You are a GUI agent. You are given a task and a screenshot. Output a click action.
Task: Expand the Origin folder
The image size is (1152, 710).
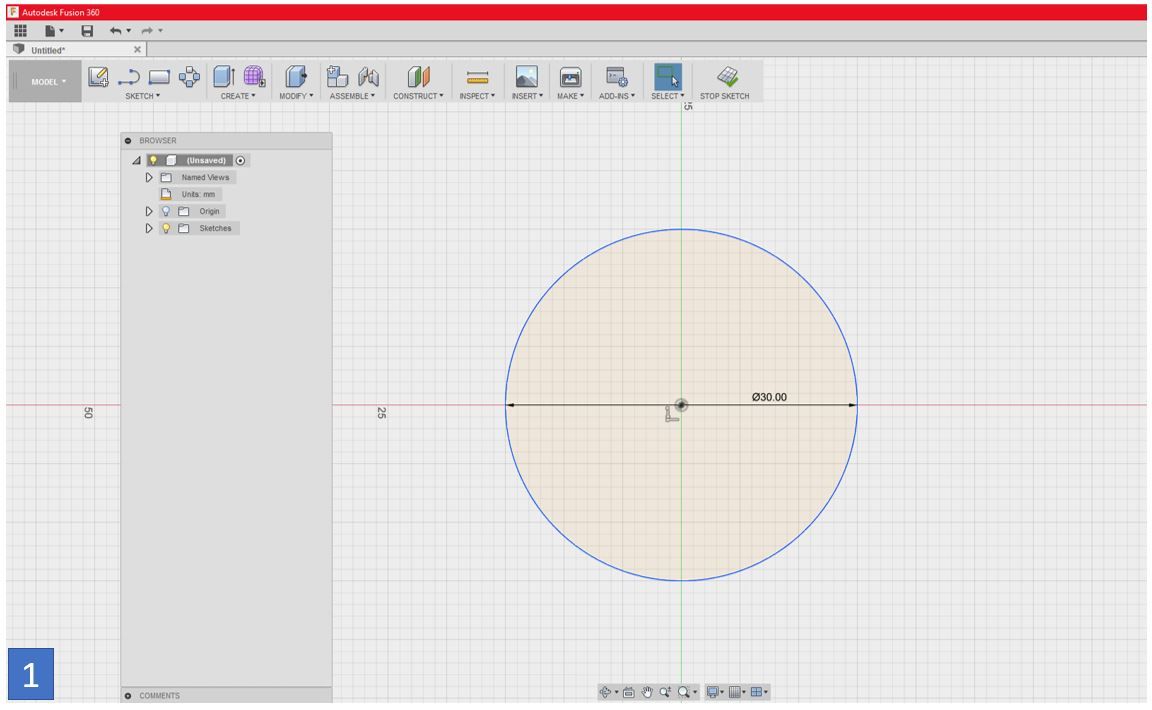149,211
